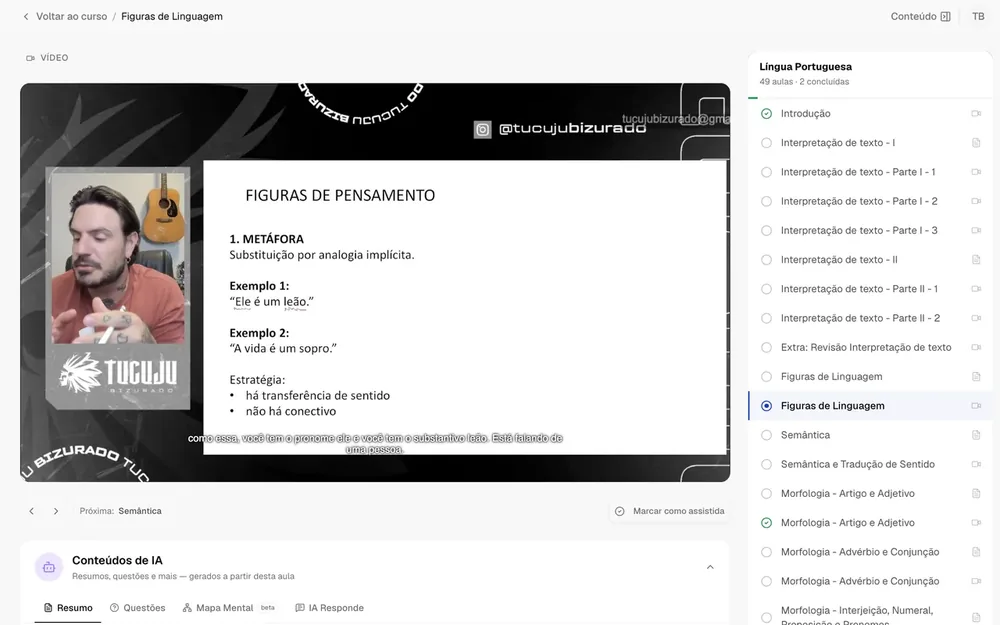Image resolution: width=1000 pixels, height=625 pixels.
Task: Click the back chevron beside Voltar ao curso
Action: tap(26, 17)
